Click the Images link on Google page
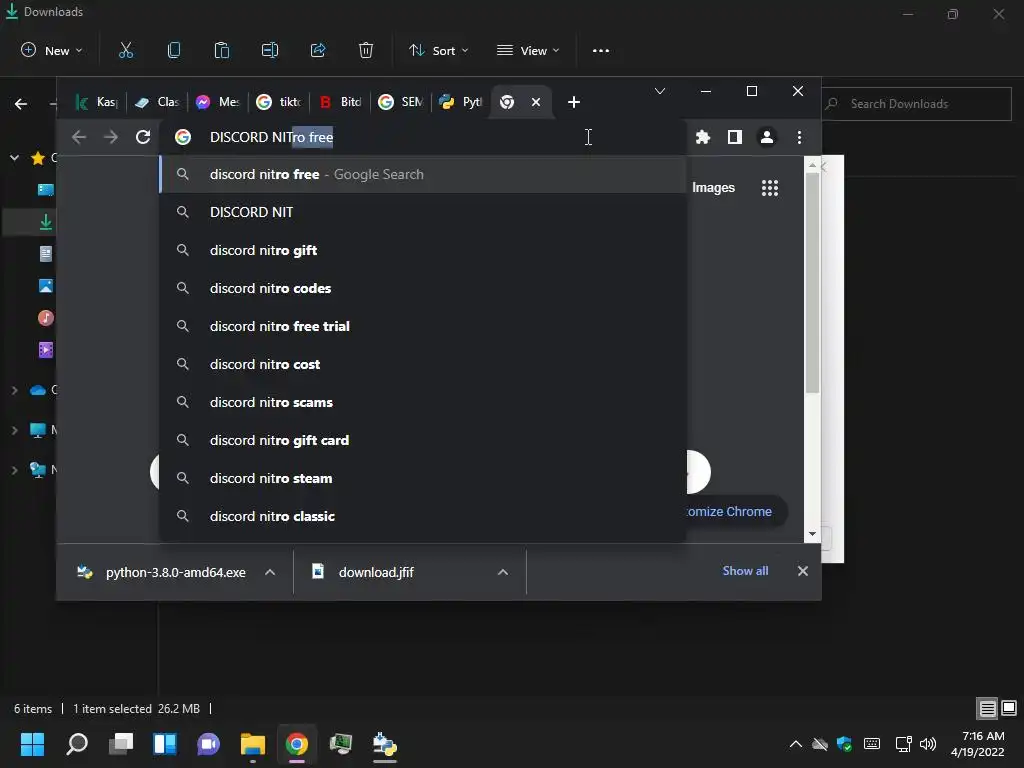This screenshot has width=1024, height=768. click(713, 188)
